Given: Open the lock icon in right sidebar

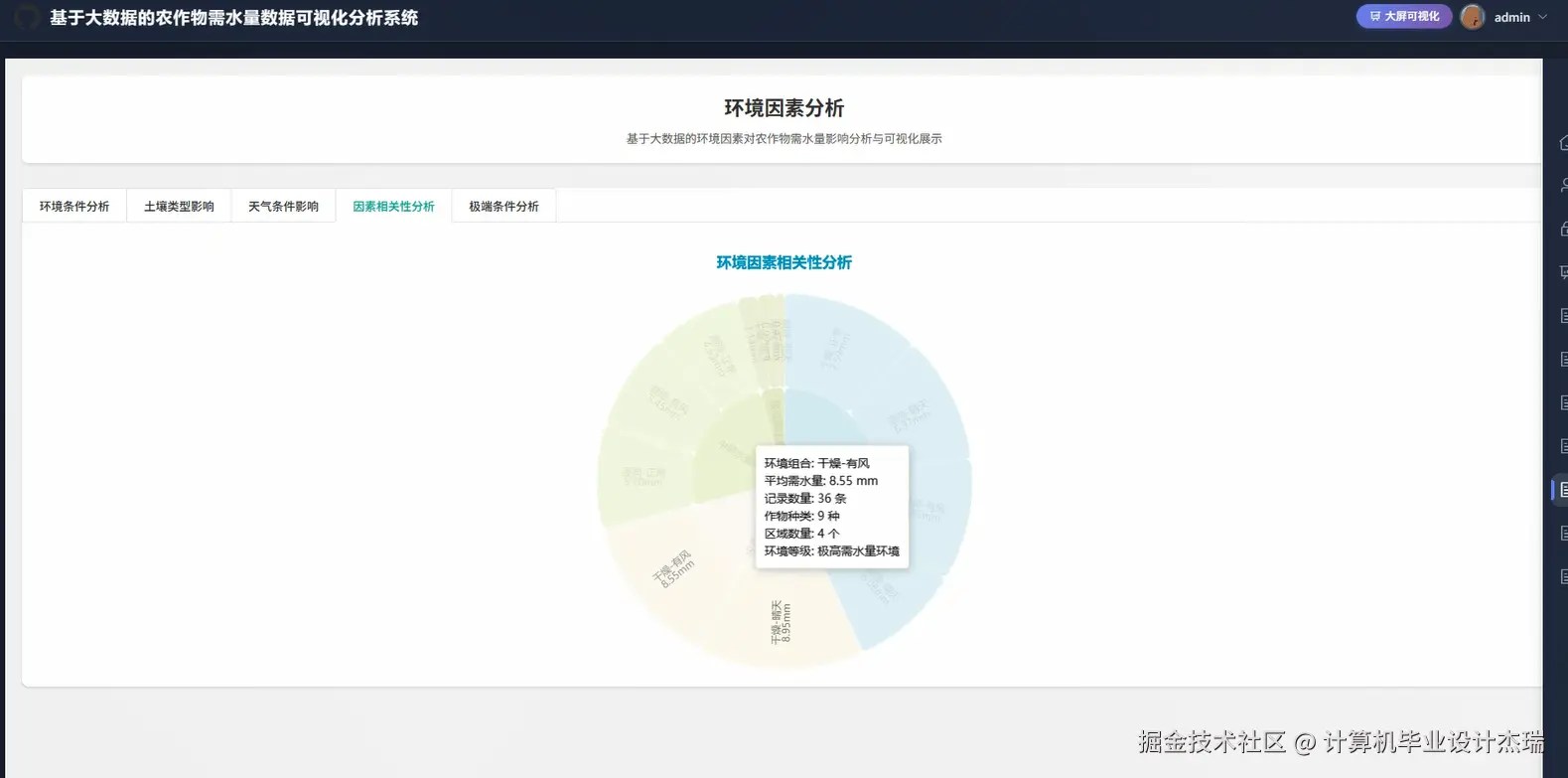Looking at the screenshot, I should click(1563, 229).
